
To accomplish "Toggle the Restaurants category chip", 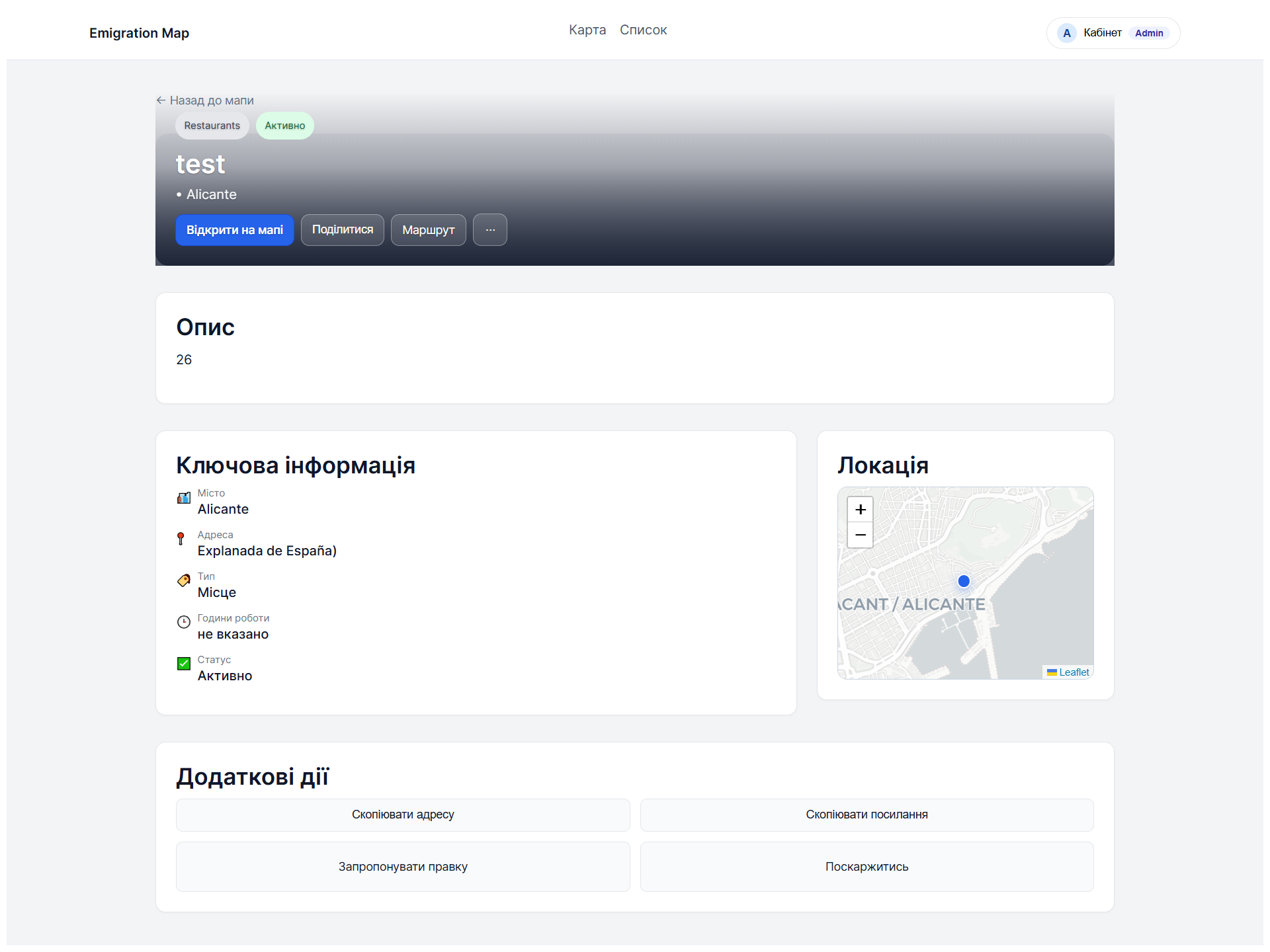I will pos(212,125).
